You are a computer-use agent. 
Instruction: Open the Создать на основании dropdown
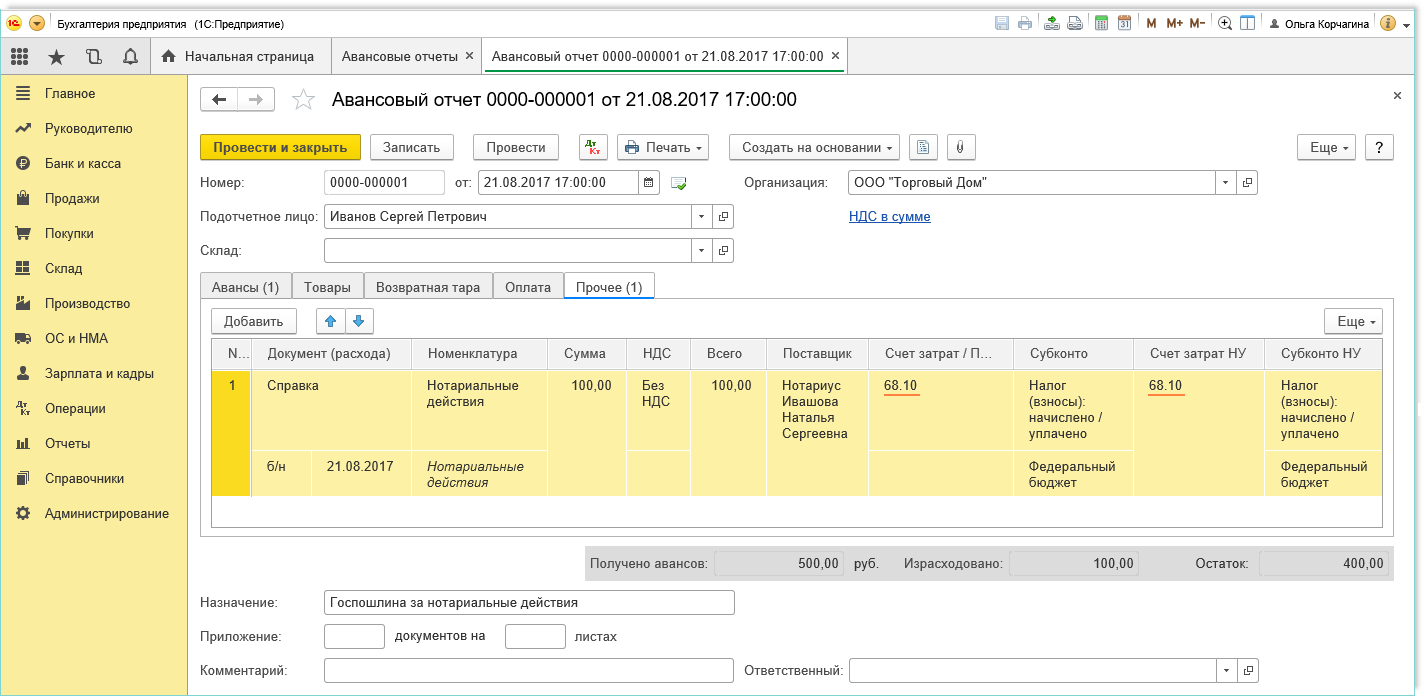click(813, 147)
